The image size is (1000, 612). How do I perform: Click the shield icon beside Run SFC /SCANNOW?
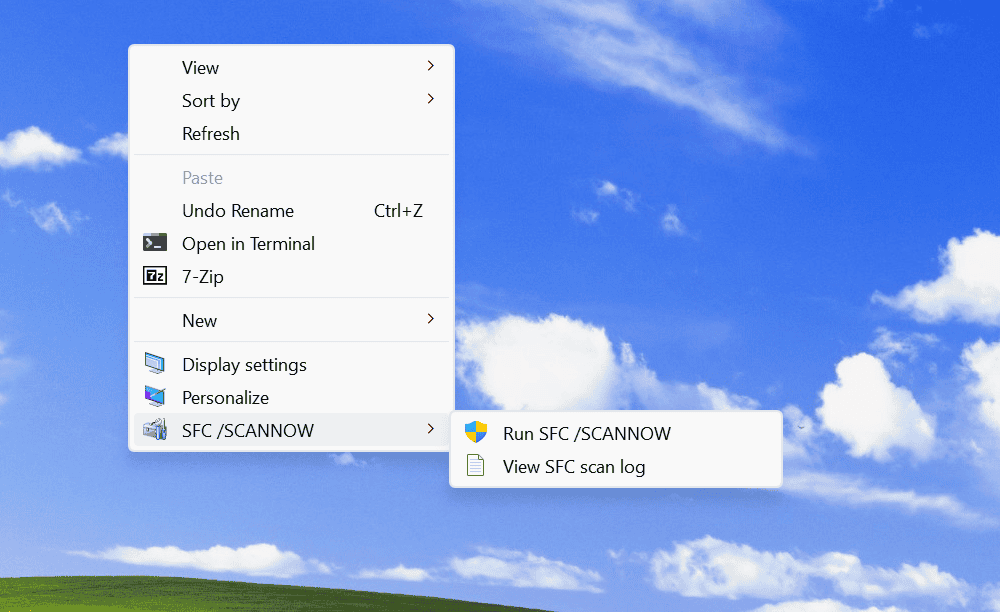476,432
